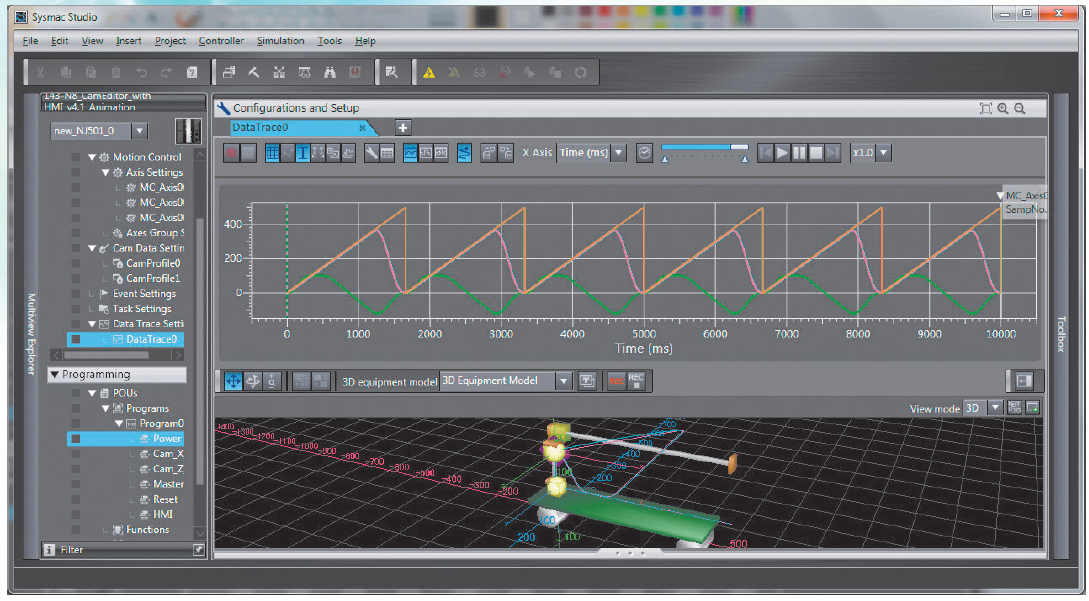Skip to start of trace playback

[765, 153]
